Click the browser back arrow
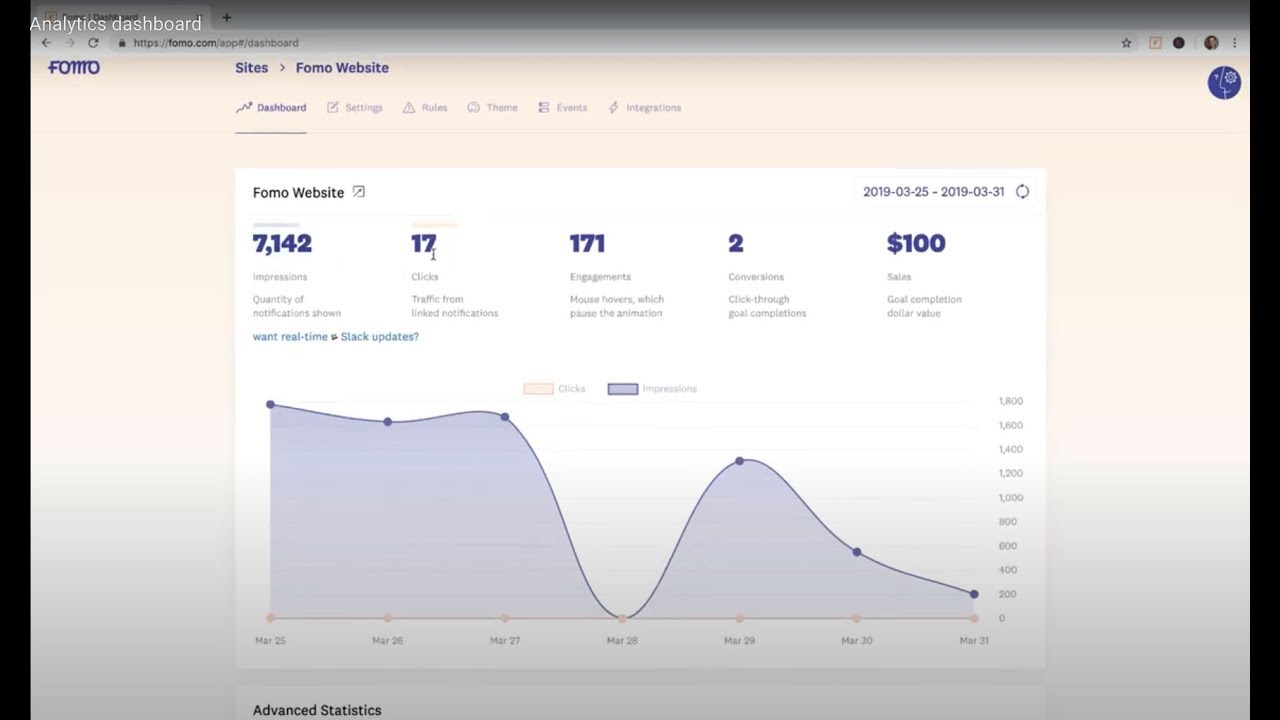The height and width of the screenshot is (720, 1280). click(46, 43)
